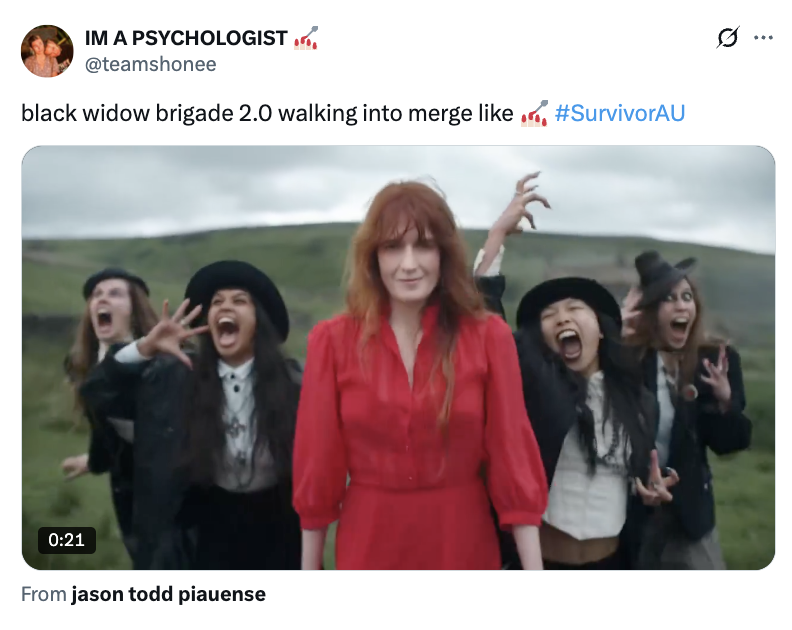792x630 pixels.
Task: Open the Grok explain-post icon
Action: (728, 37)
